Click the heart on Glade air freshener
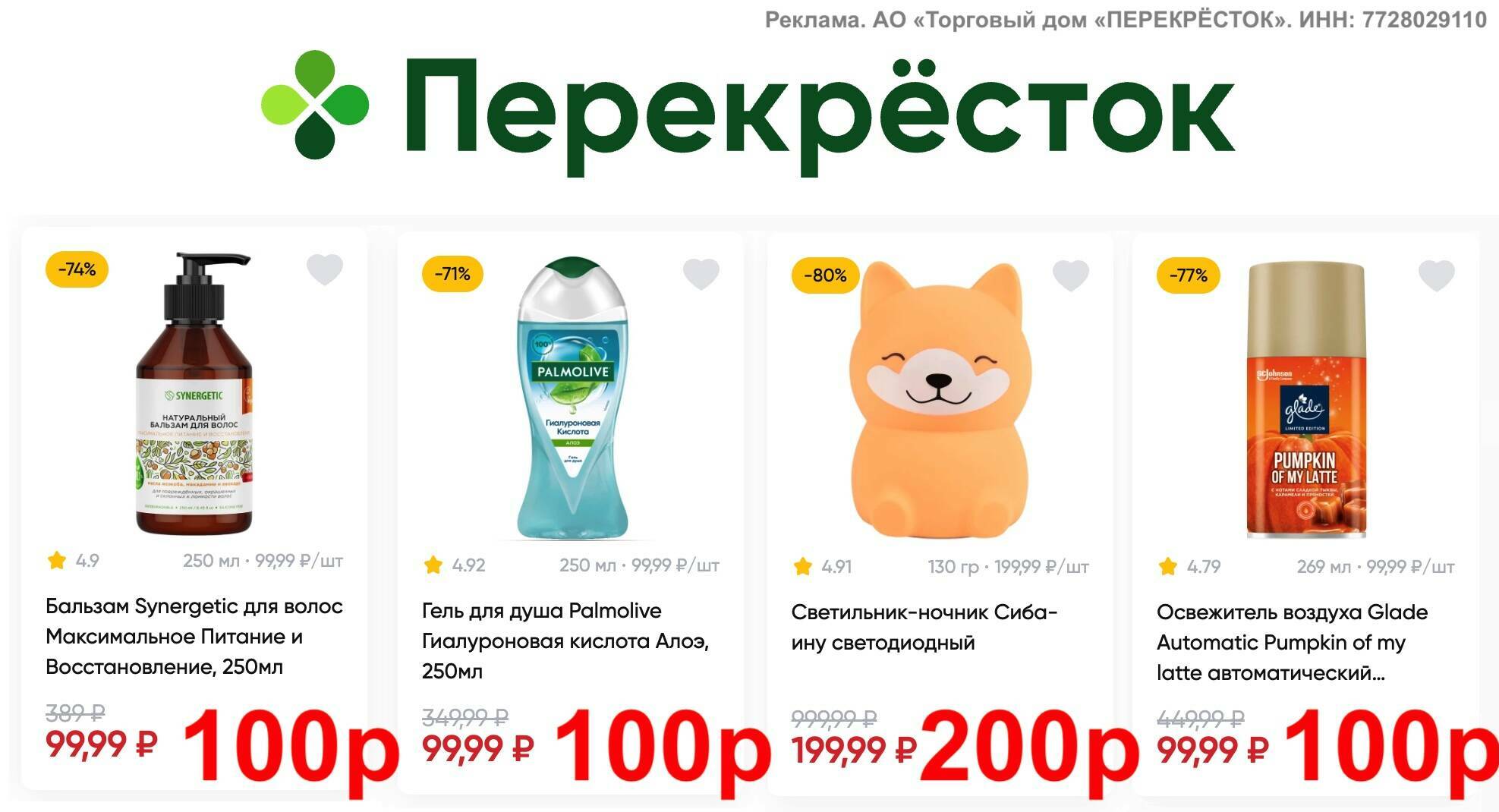 coord(1437,275)
